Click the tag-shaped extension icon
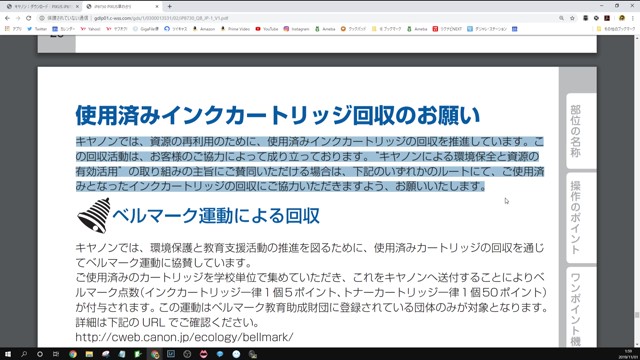This screenshot has width=640, height=360. pyautogui.click(x=596, y=18)
